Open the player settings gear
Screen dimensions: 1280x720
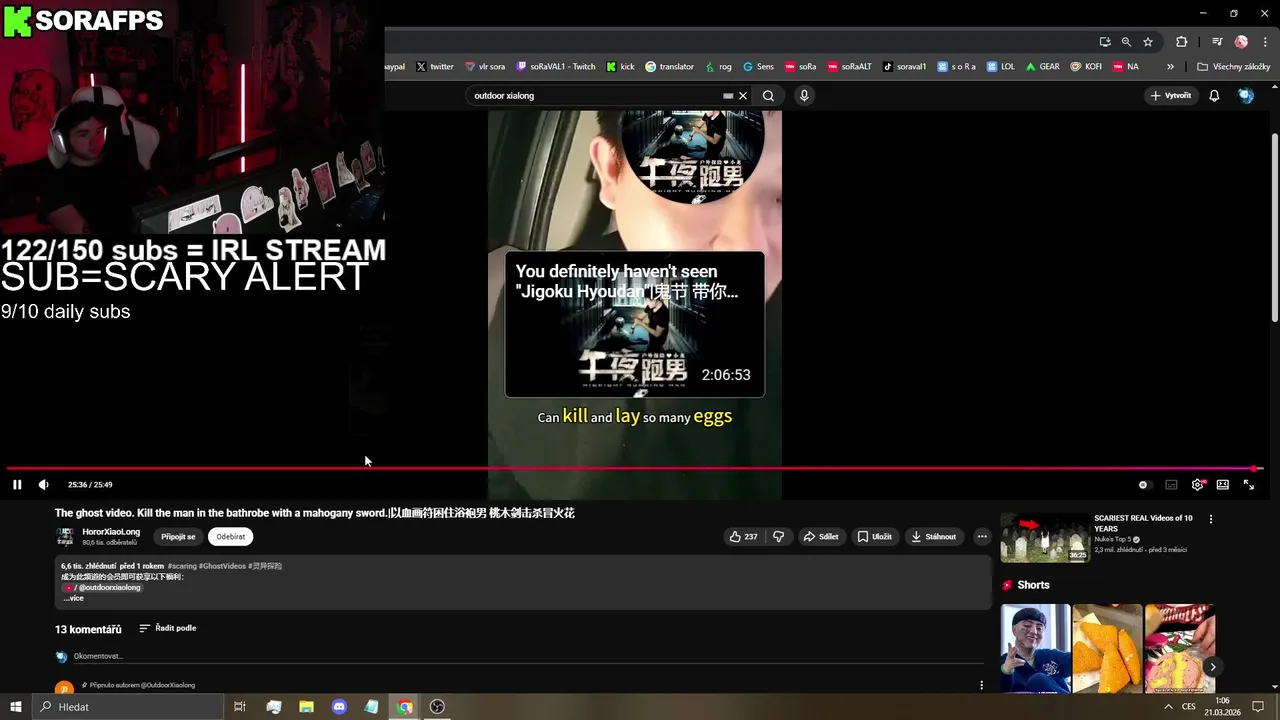(1197, 485)
